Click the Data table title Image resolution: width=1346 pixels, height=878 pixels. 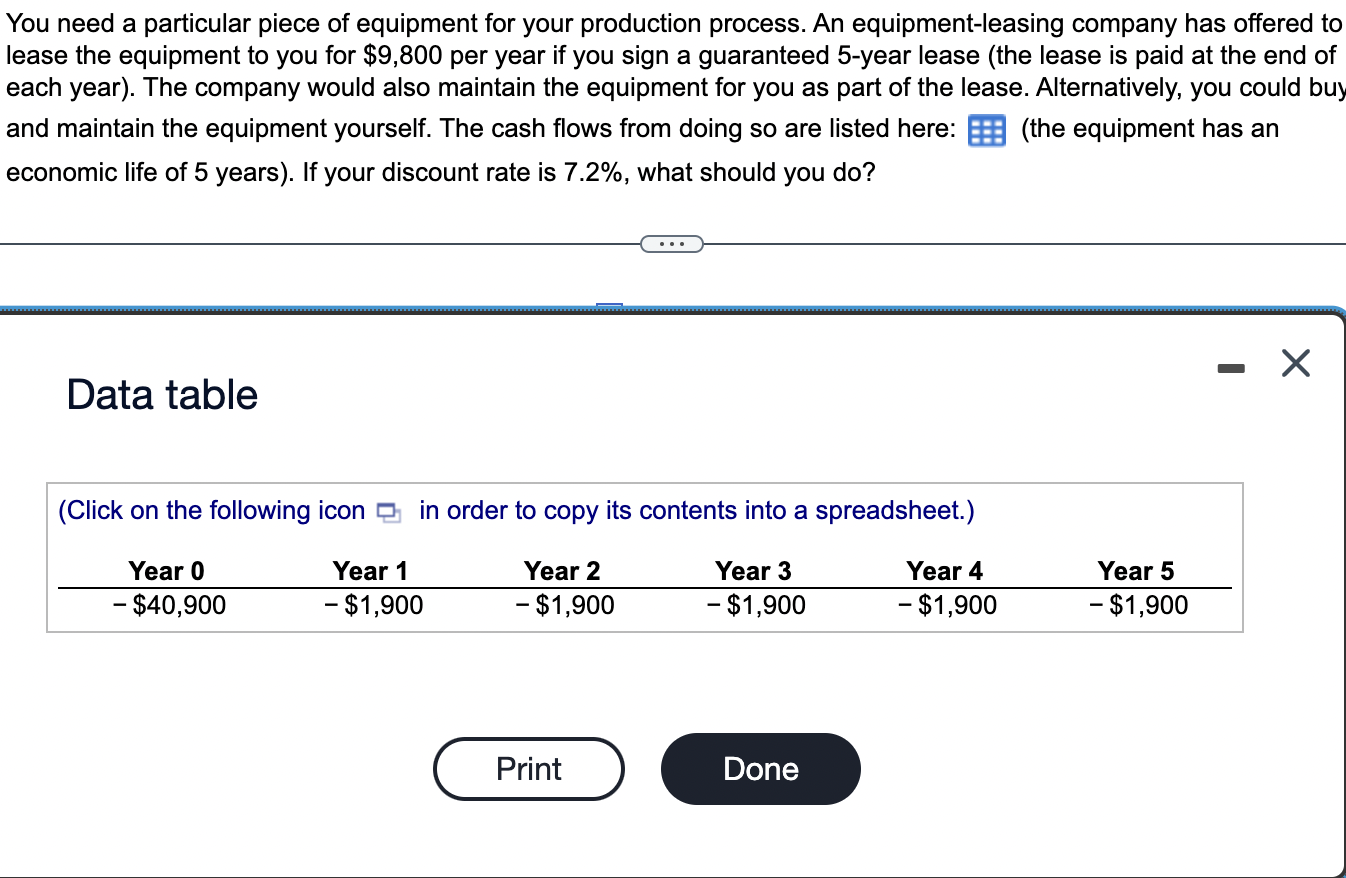160,394
